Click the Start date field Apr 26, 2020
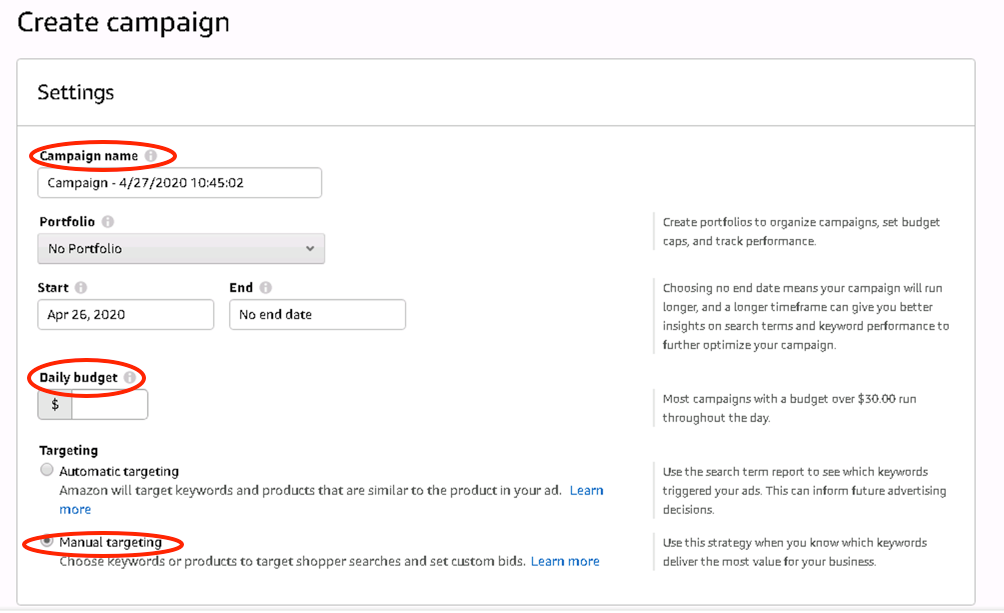1004x613 pixels. click(x=126, y=315)
